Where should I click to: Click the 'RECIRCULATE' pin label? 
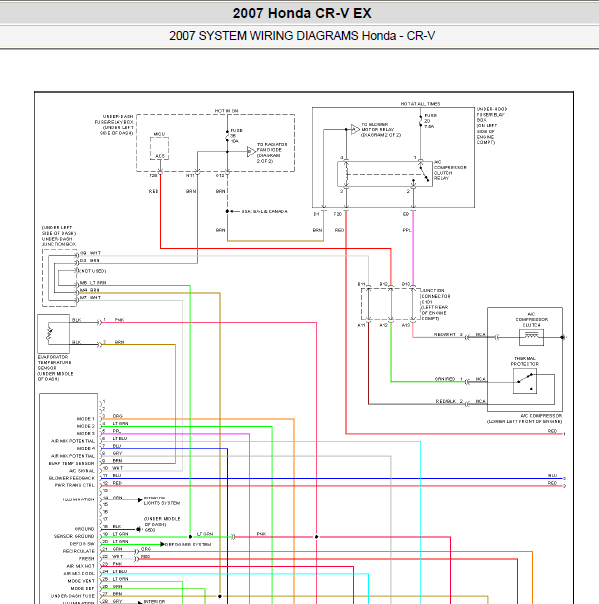[x=79, y=551]
